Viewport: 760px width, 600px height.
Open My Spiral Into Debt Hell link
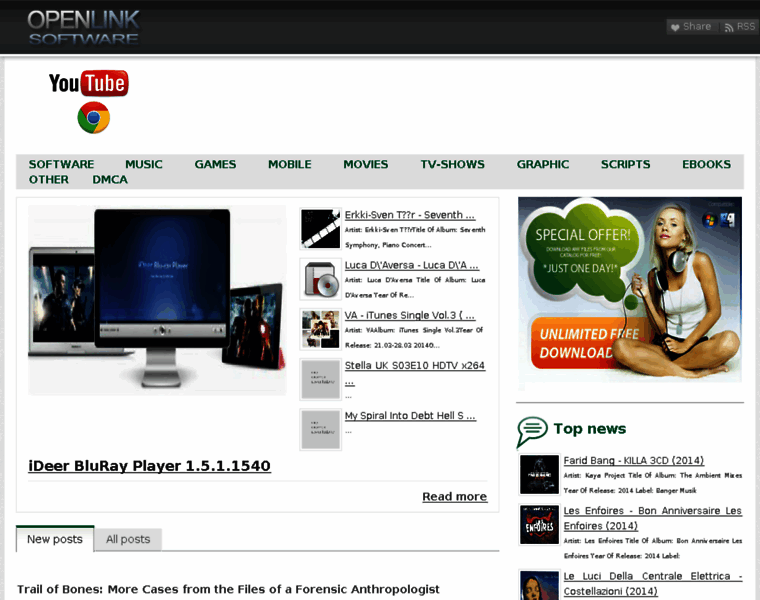(411, 416)
